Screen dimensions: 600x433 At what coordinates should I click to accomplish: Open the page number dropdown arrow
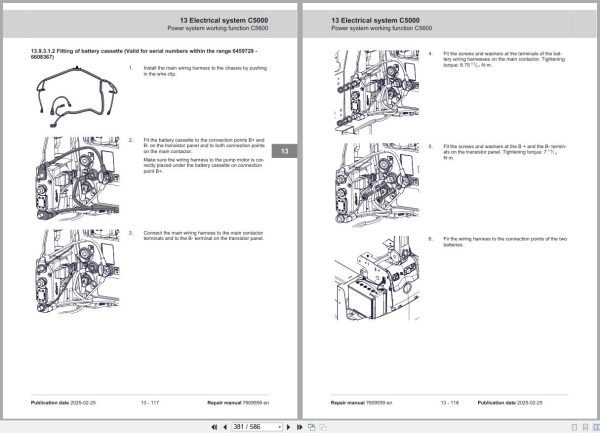[x=280, y=427]
